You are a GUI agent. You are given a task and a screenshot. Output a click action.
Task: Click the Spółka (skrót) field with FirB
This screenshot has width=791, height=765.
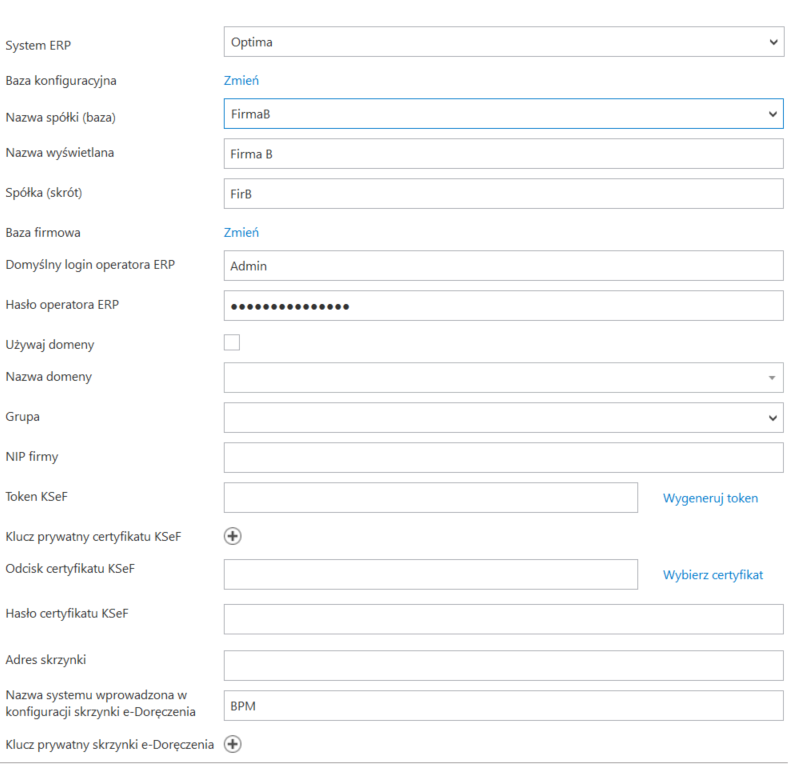[503, 194]
